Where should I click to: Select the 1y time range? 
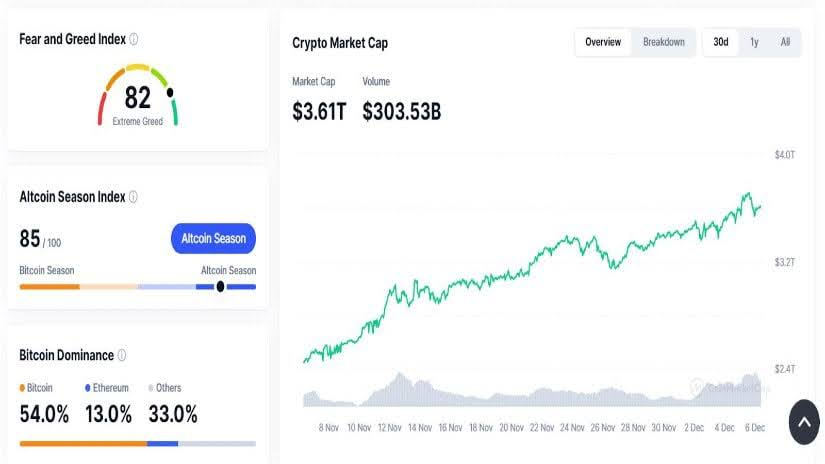(x=754, y=42)
